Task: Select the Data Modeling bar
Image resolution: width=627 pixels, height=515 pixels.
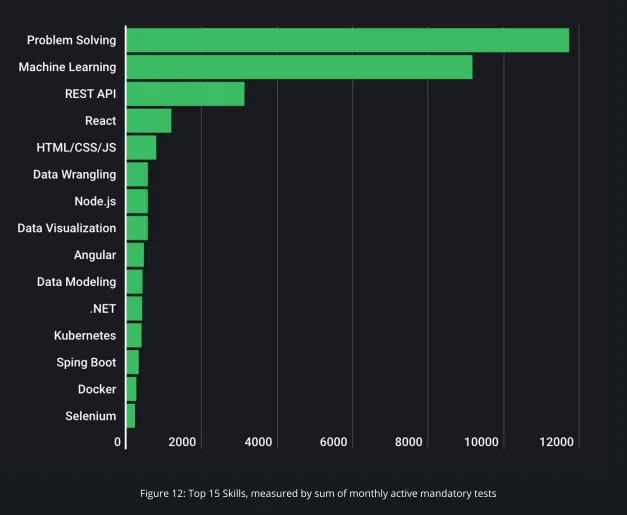Action: pyautogui.click(x=135, y=282)
